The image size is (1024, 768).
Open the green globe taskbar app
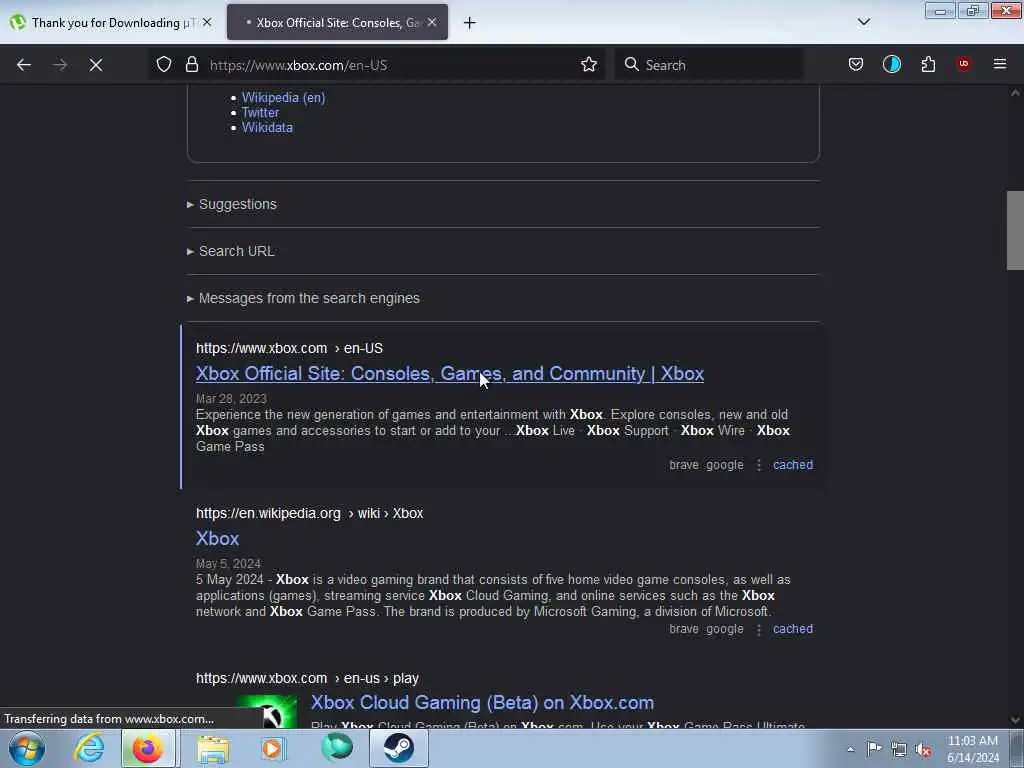(337, 748)
